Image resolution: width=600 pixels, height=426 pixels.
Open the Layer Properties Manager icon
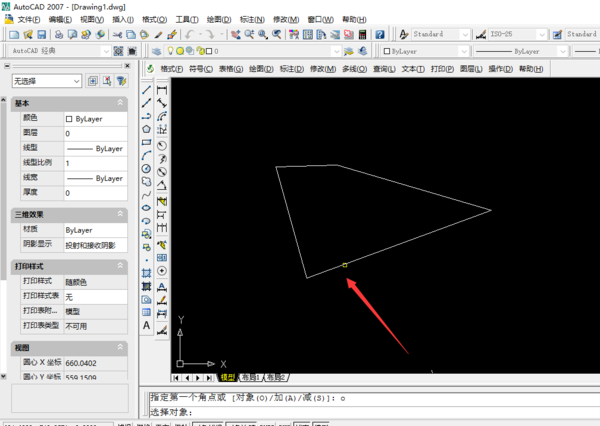pyautogui.click(x=157, y=50)
